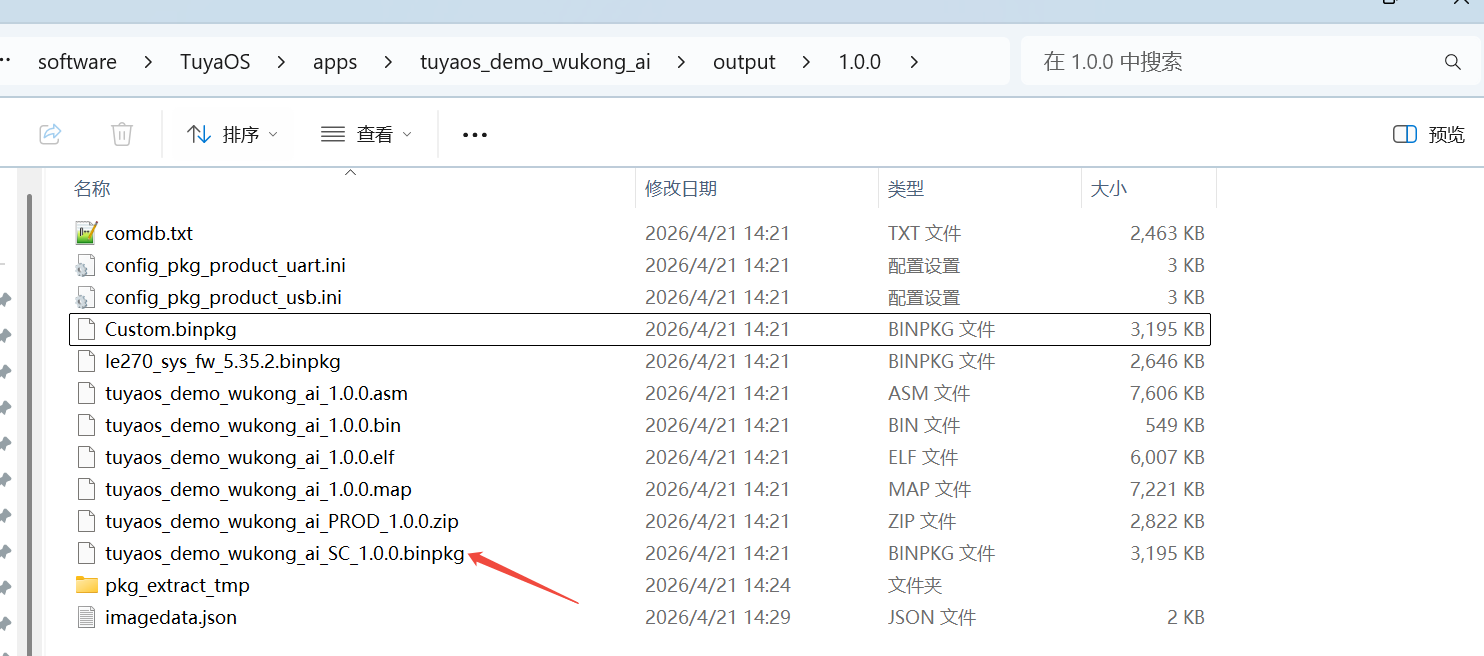1484x656 pixels.
Task: Select the imagedata.json file icon
Action: [87, 617]
